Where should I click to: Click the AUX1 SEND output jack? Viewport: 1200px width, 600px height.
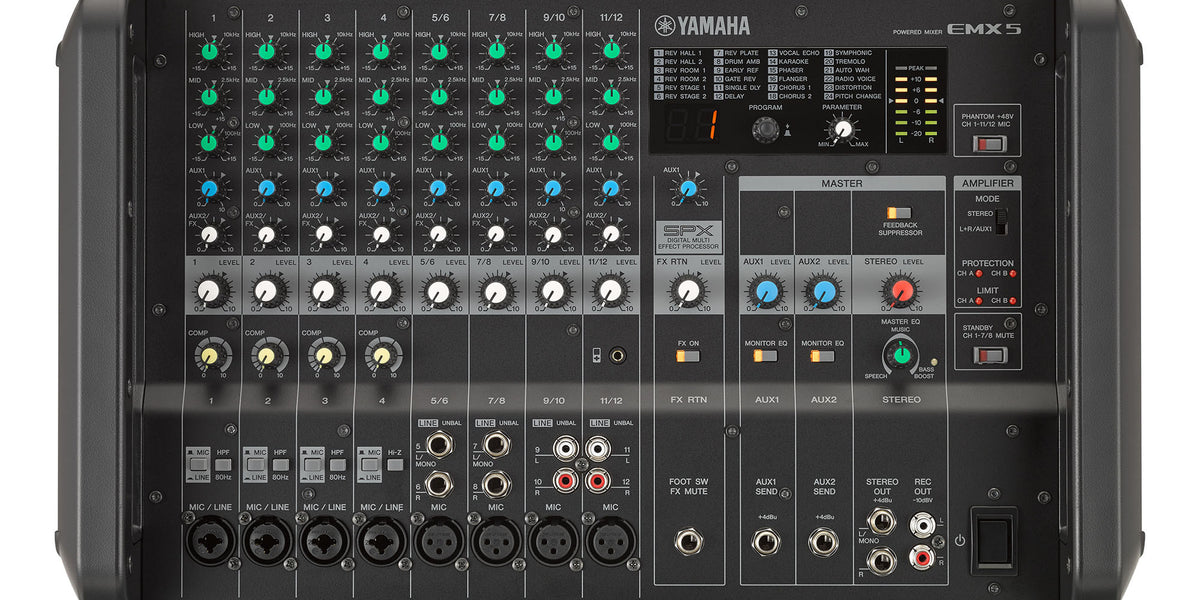coord(766,543)
